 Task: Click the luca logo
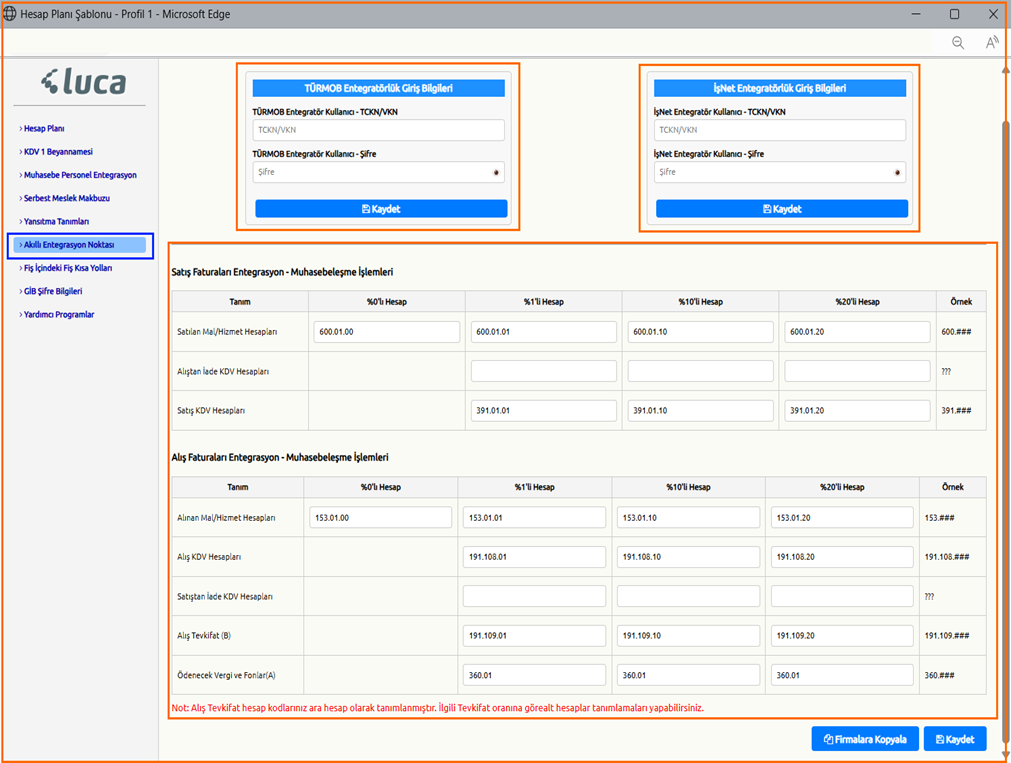84,82
